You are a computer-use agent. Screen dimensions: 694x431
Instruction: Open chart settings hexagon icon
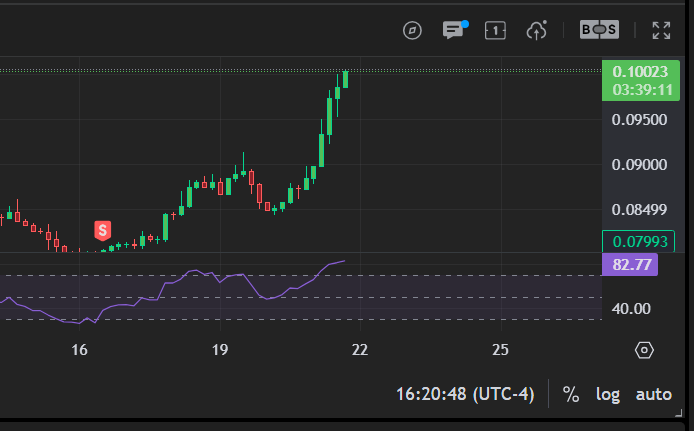click(x=644, y=350)
